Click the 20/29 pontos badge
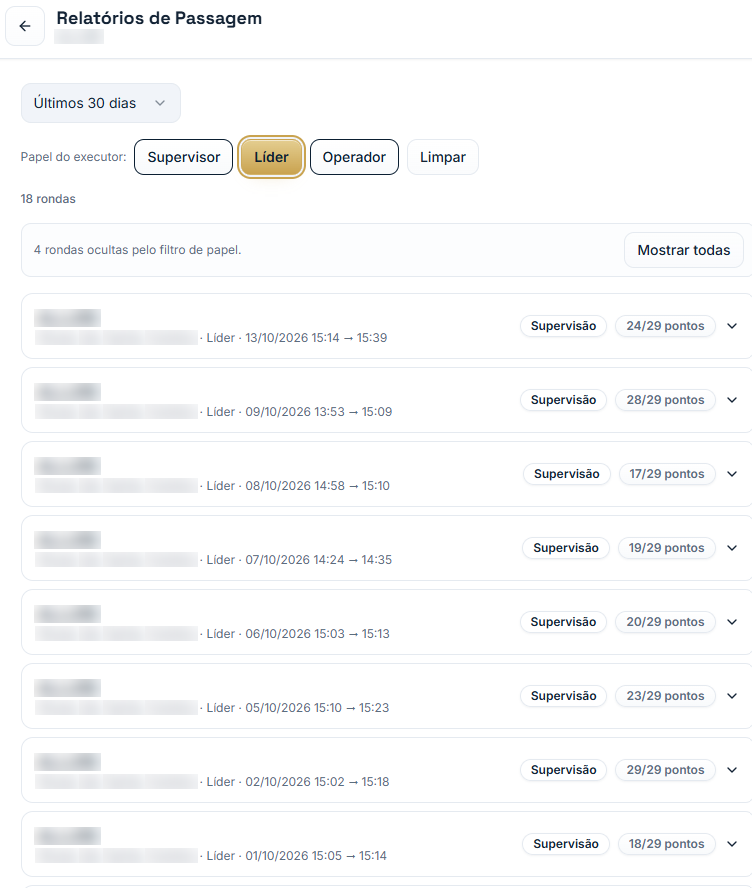Viewport: 752px width, 888px height. coord(665,622)
